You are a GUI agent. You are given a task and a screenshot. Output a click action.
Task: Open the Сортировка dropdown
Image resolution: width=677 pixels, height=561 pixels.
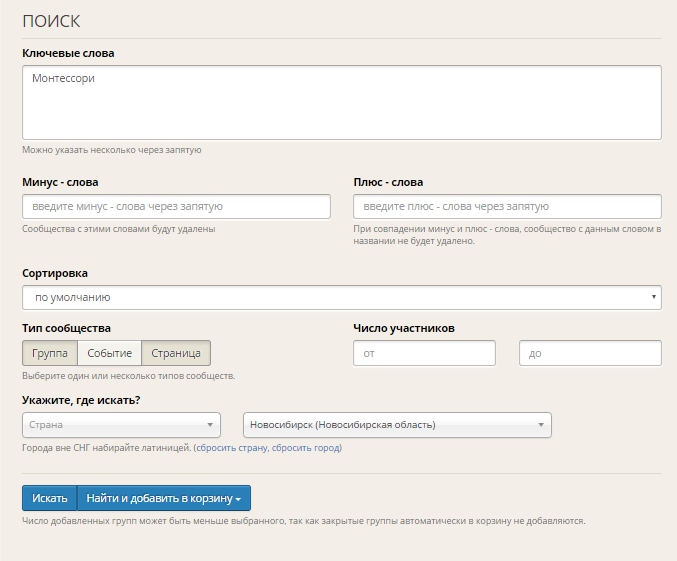[x=342, y=297]
